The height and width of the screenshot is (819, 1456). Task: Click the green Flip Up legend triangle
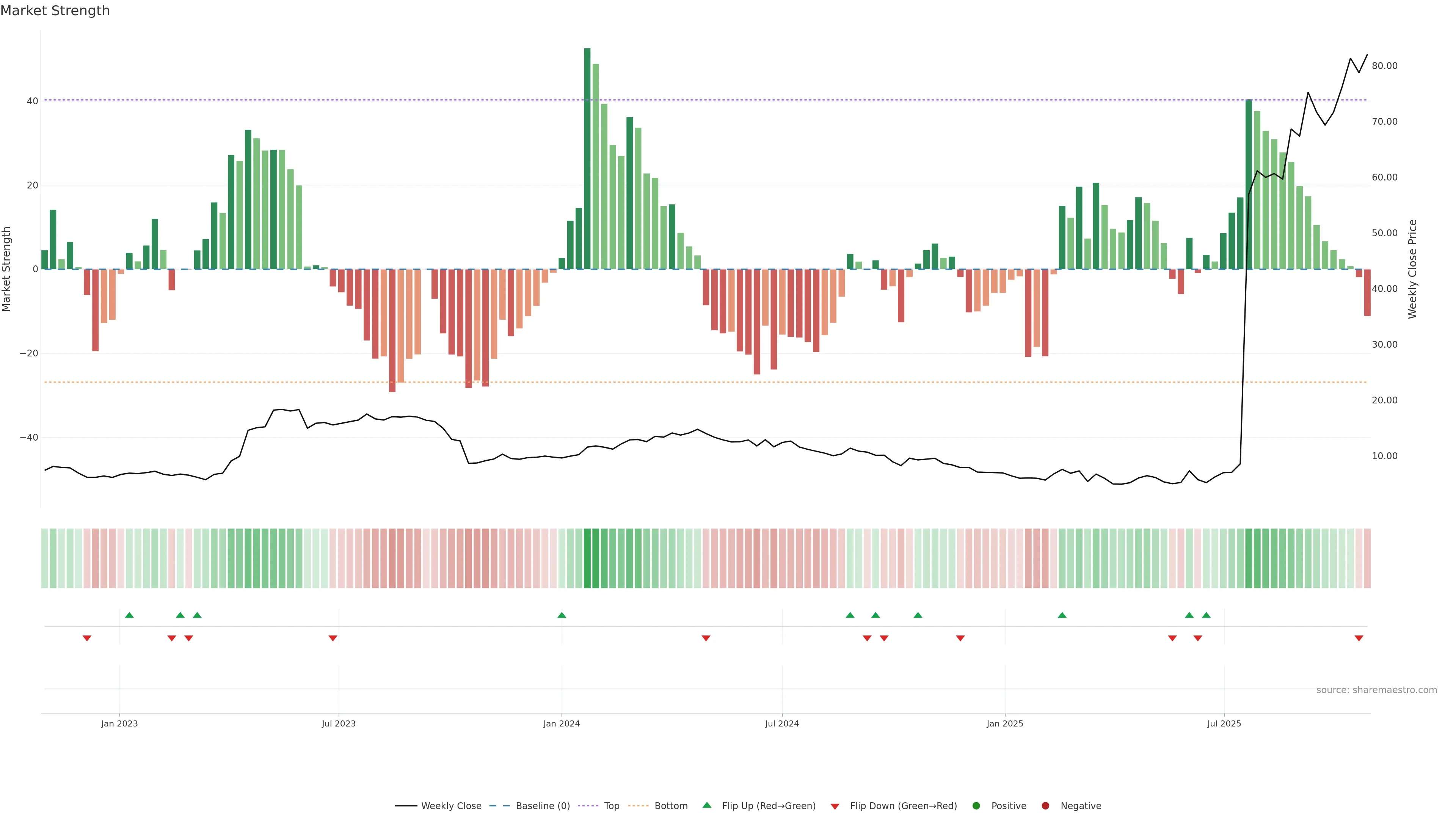[706, 805]
